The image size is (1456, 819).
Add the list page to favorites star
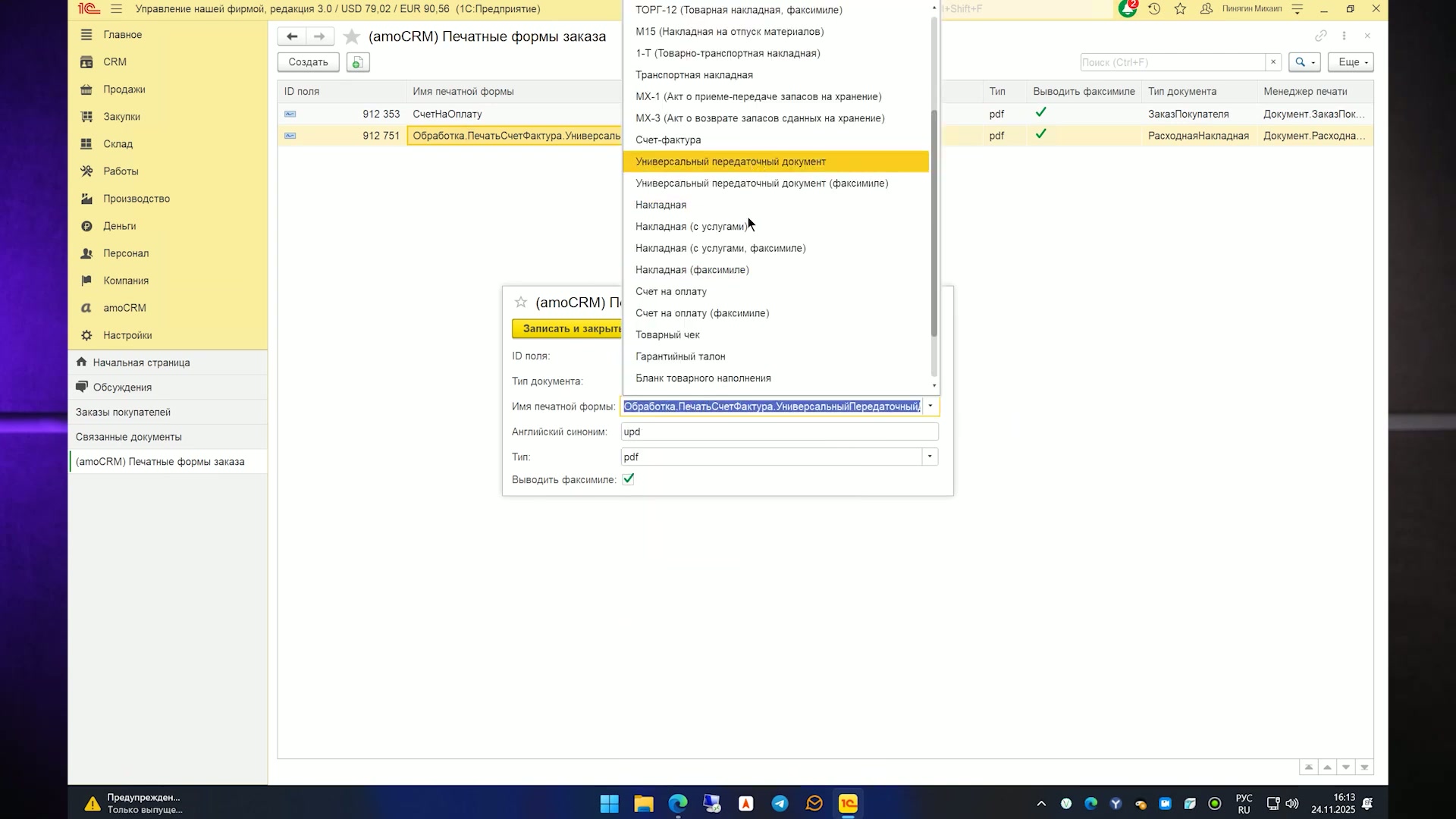click(x=351, y=36)
